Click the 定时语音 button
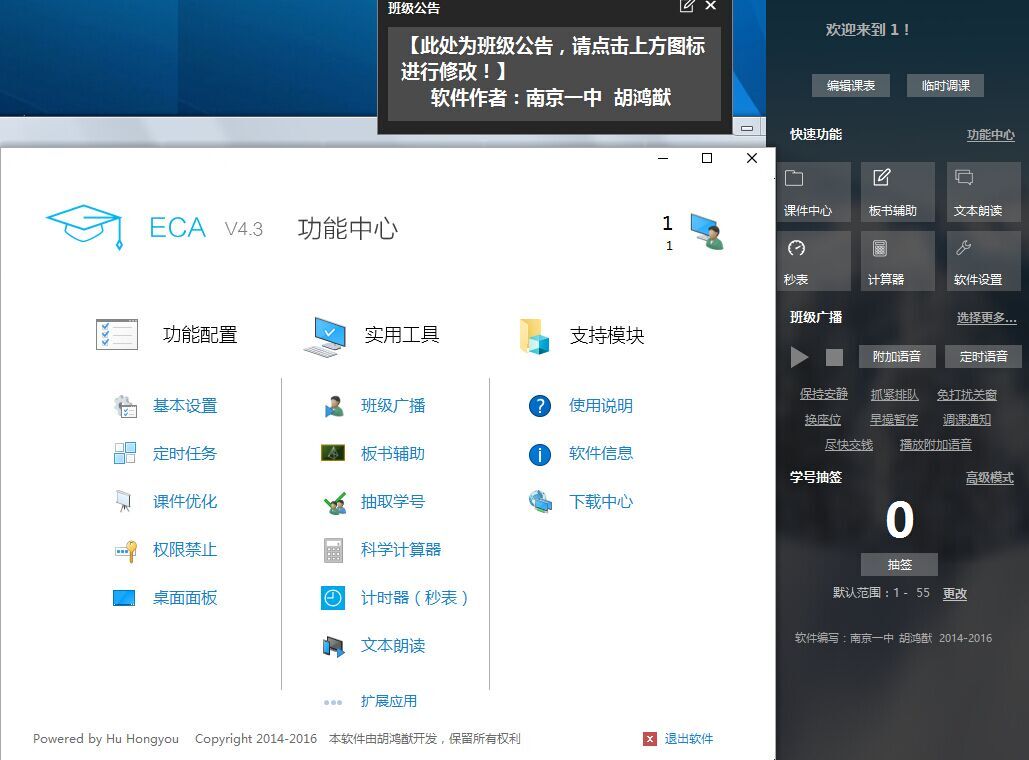 (x=983, y=356)
